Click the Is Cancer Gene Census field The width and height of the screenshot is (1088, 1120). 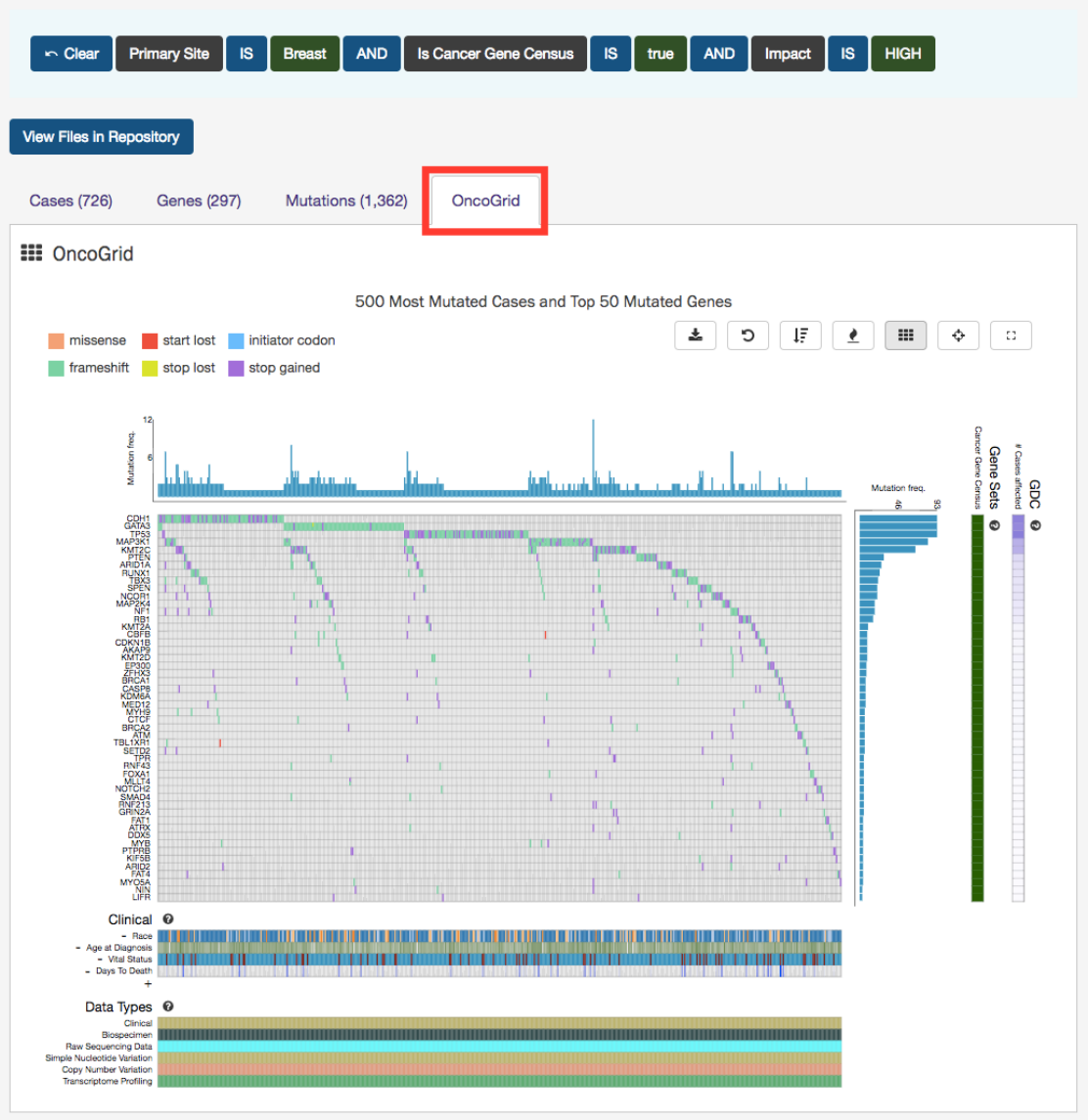point(495,54)
